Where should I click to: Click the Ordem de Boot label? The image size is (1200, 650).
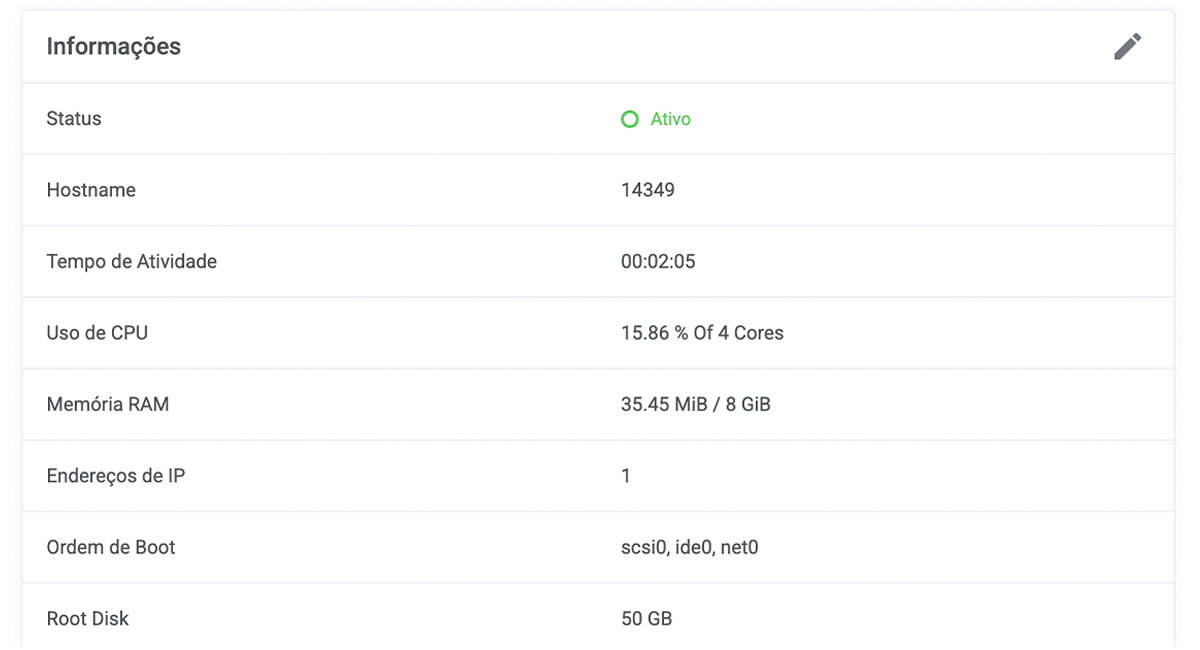[x=111, y=548]
